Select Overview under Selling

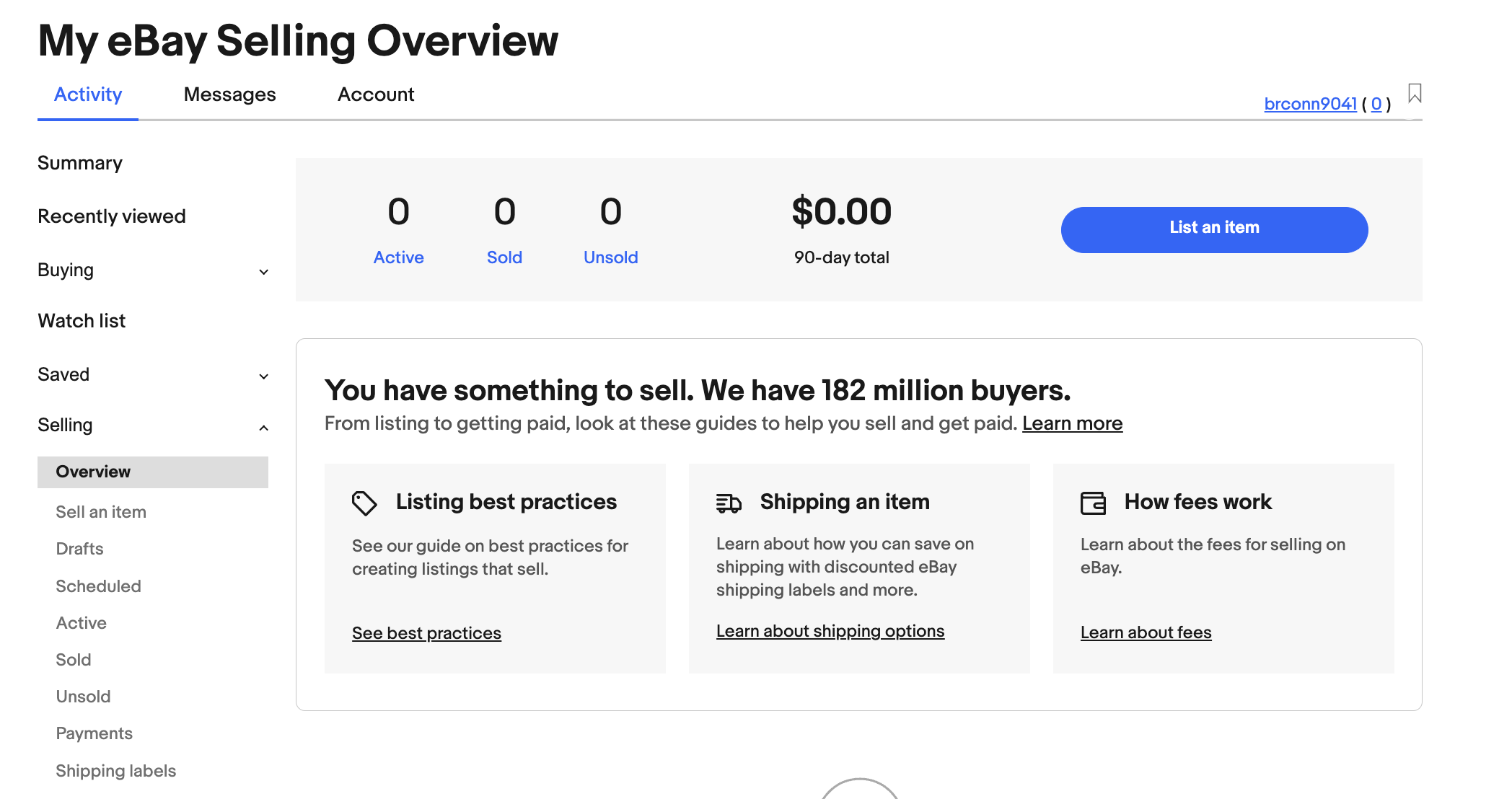(153, 472)
